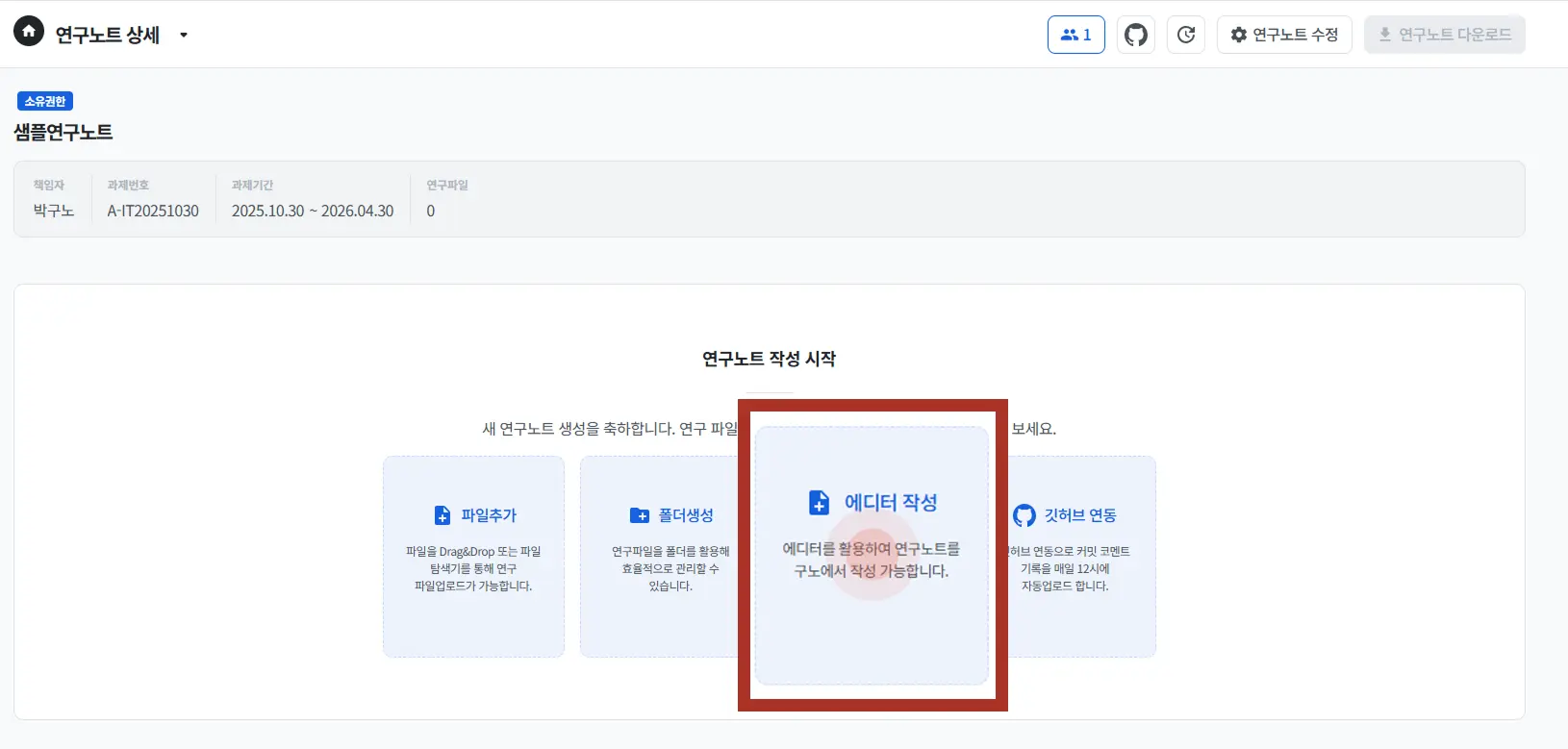This screenshot has height=749, width=1568.
Task: Click the 연구파일 count 0
Action: point(431,211)
